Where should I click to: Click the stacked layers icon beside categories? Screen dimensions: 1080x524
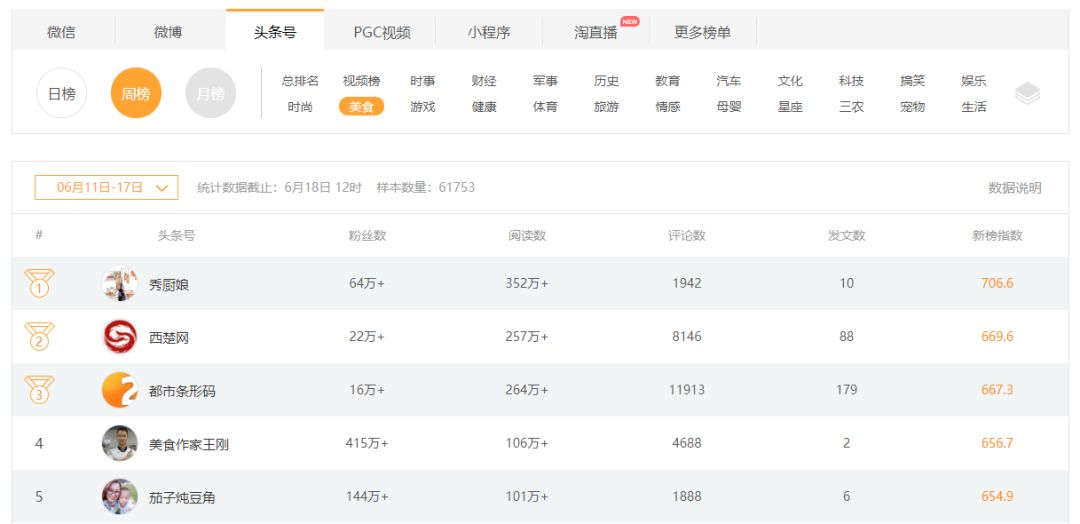(1027, 94)
